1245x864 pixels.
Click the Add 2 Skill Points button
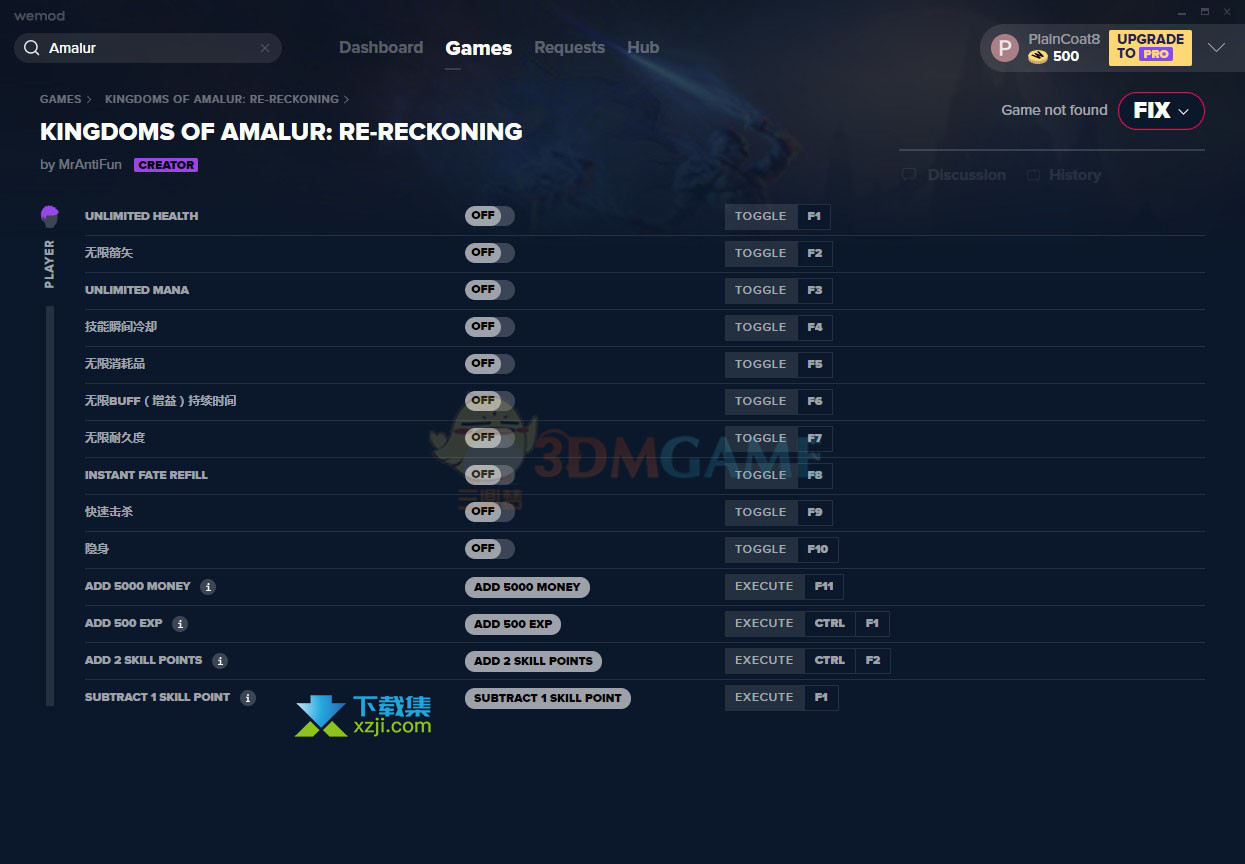[533, 661]
